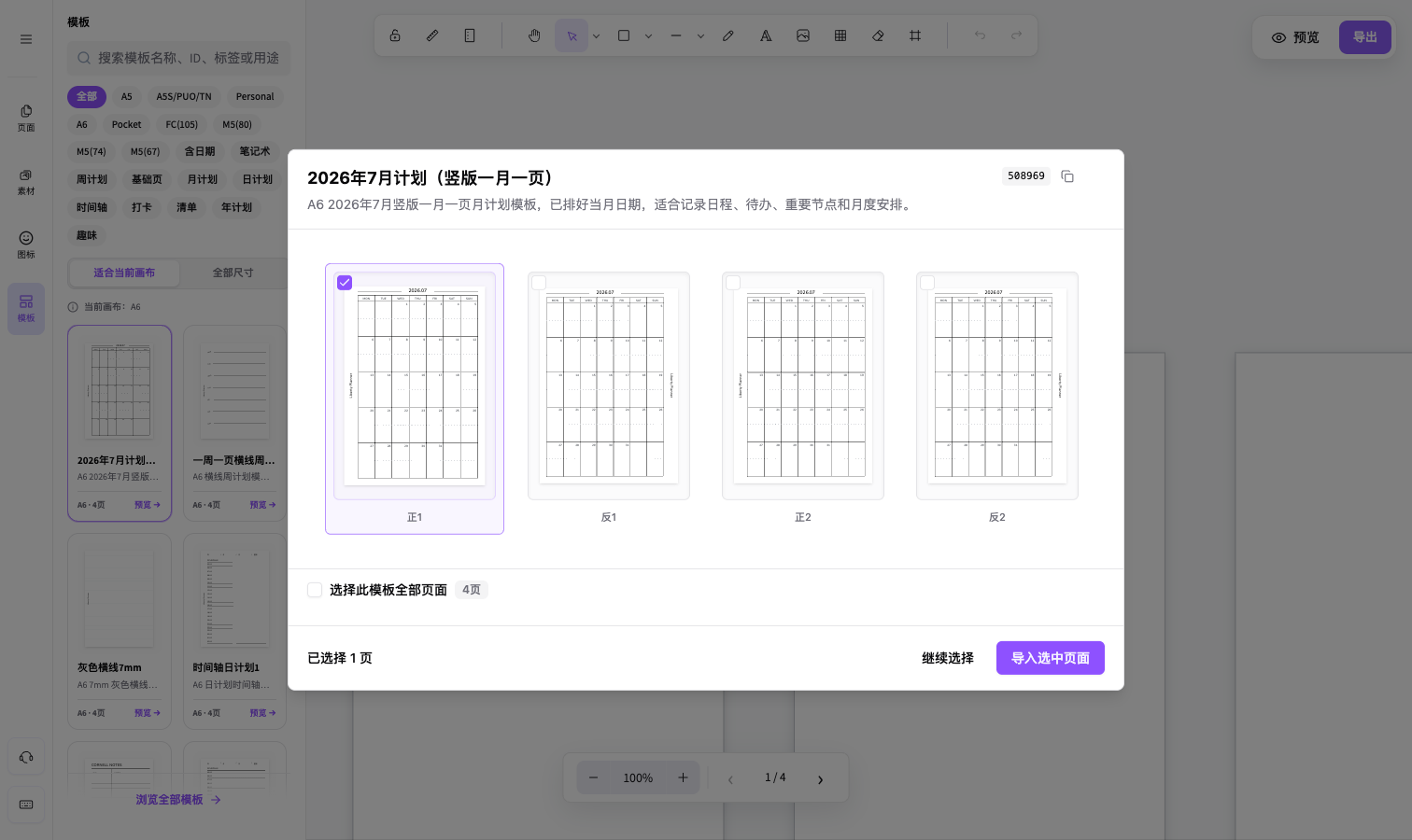Preview the 灰色横线7mm template link
Screen dimensions: 1412x840
pos(148,713)
